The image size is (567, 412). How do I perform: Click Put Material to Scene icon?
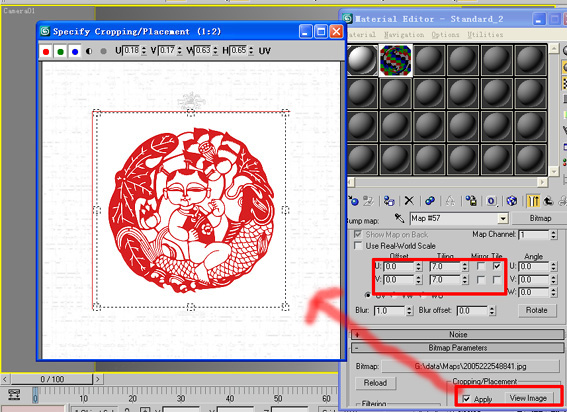(x=368, y=200)
